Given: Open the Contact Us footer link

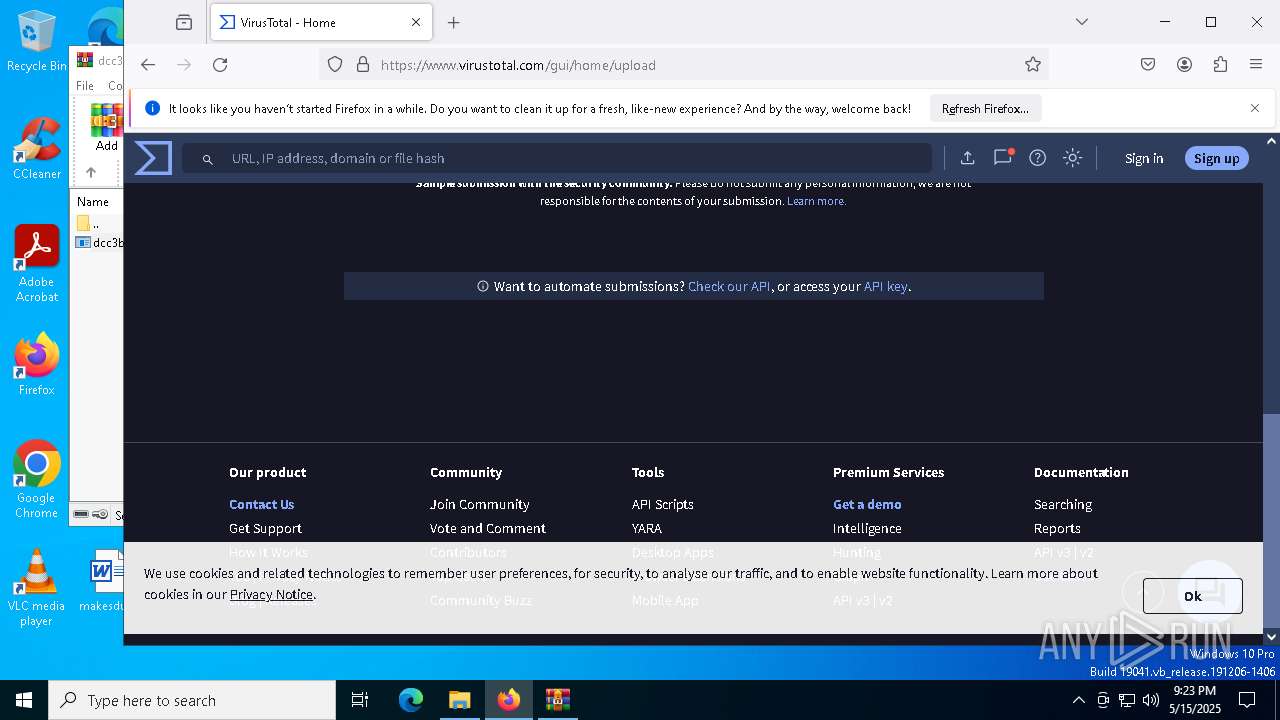Looking at the screenshot, I should (262, 504).
